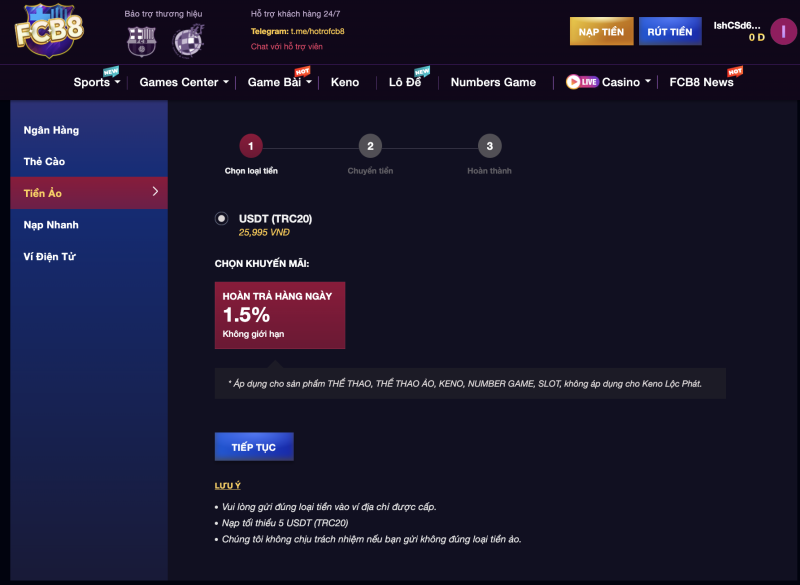
Task: Click the step 1 circle indicator
Action: pyautogui.click(x=251, y=146)
